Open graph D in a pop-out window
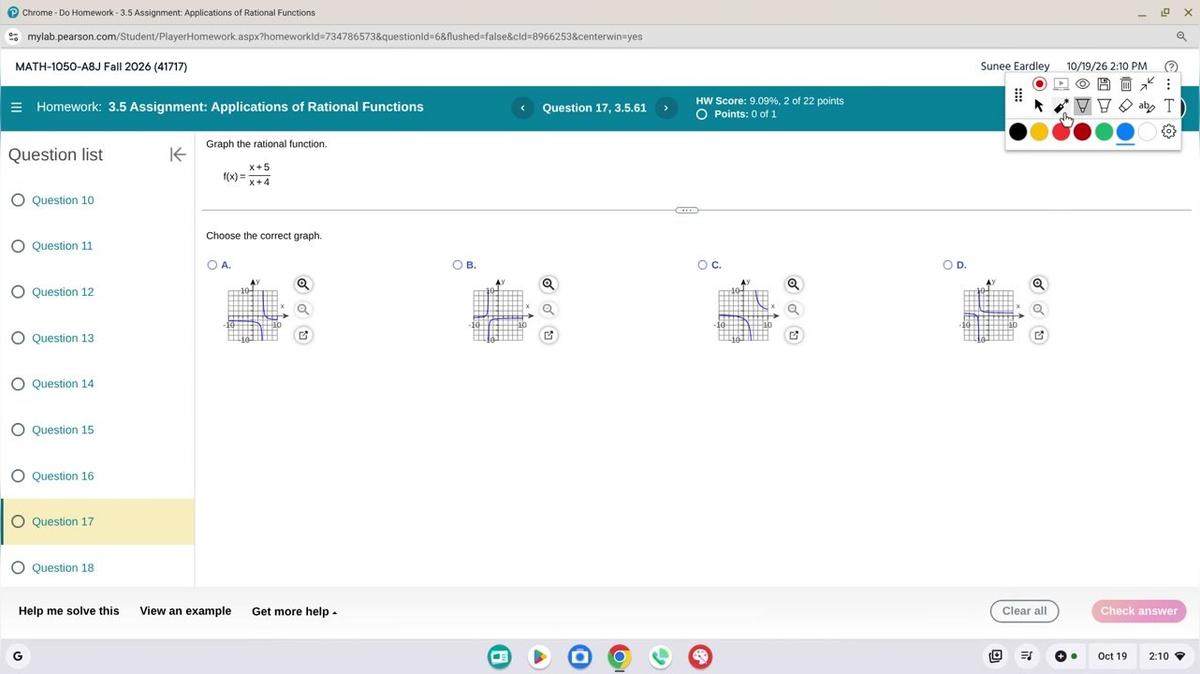The height and width of the screenshot is (674, 1200). click(x=1039, y=335)
